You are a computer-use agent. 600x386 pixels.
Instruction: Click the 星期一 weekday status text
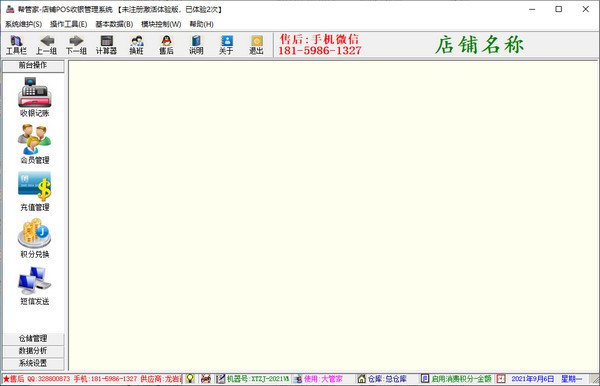(572, 379)
